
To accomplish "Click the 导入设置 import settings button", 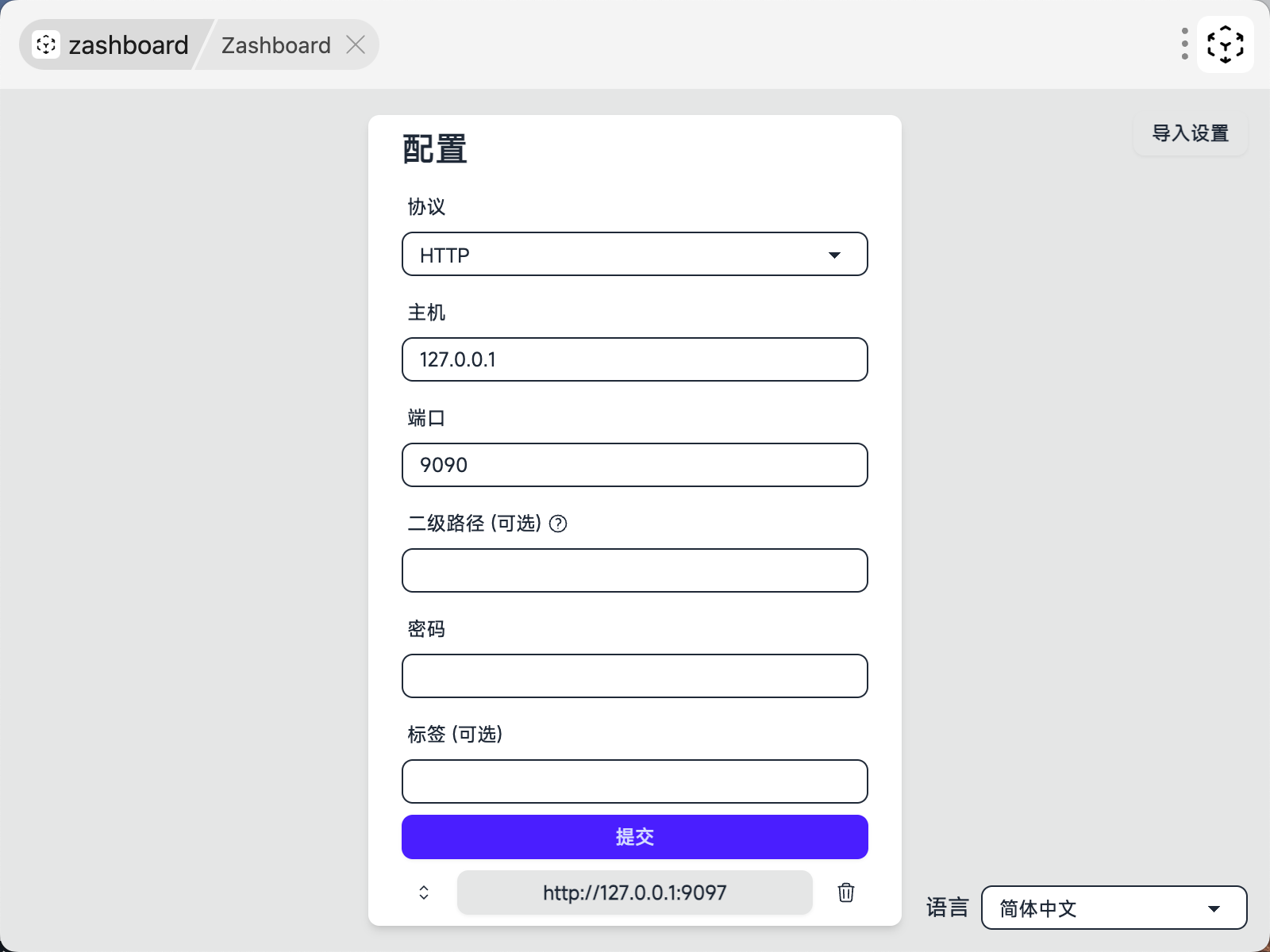I will coord(1190,133).
